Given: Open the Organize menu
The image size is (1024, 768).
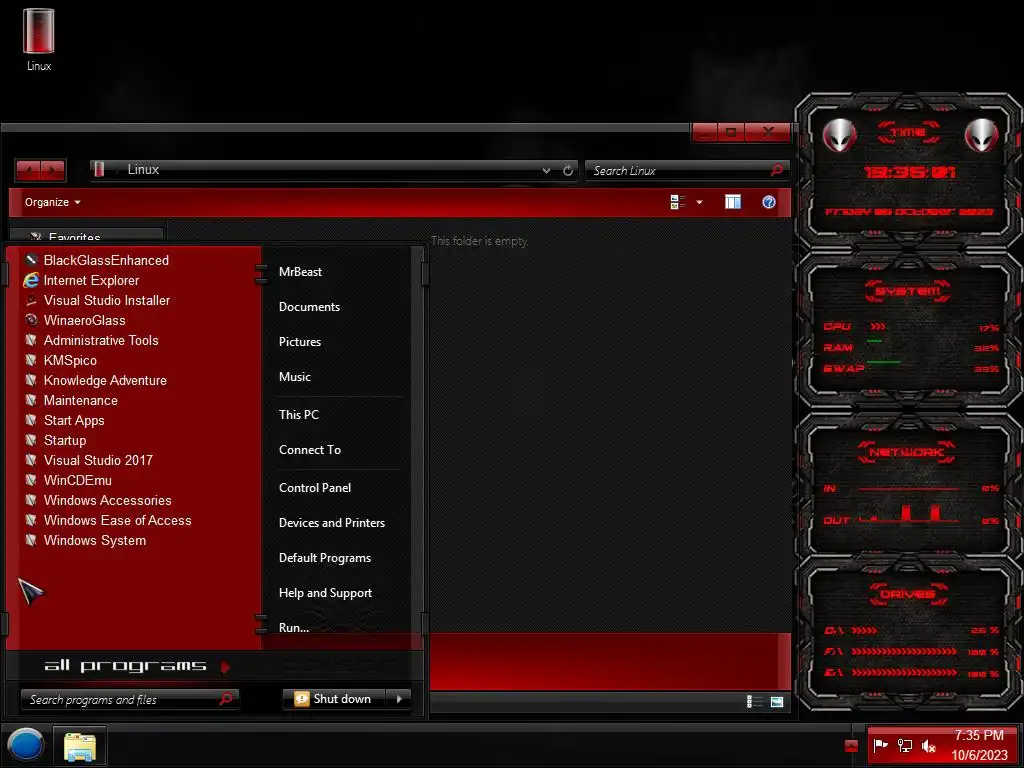Looking at the screenshot, I should pos(52,202).
